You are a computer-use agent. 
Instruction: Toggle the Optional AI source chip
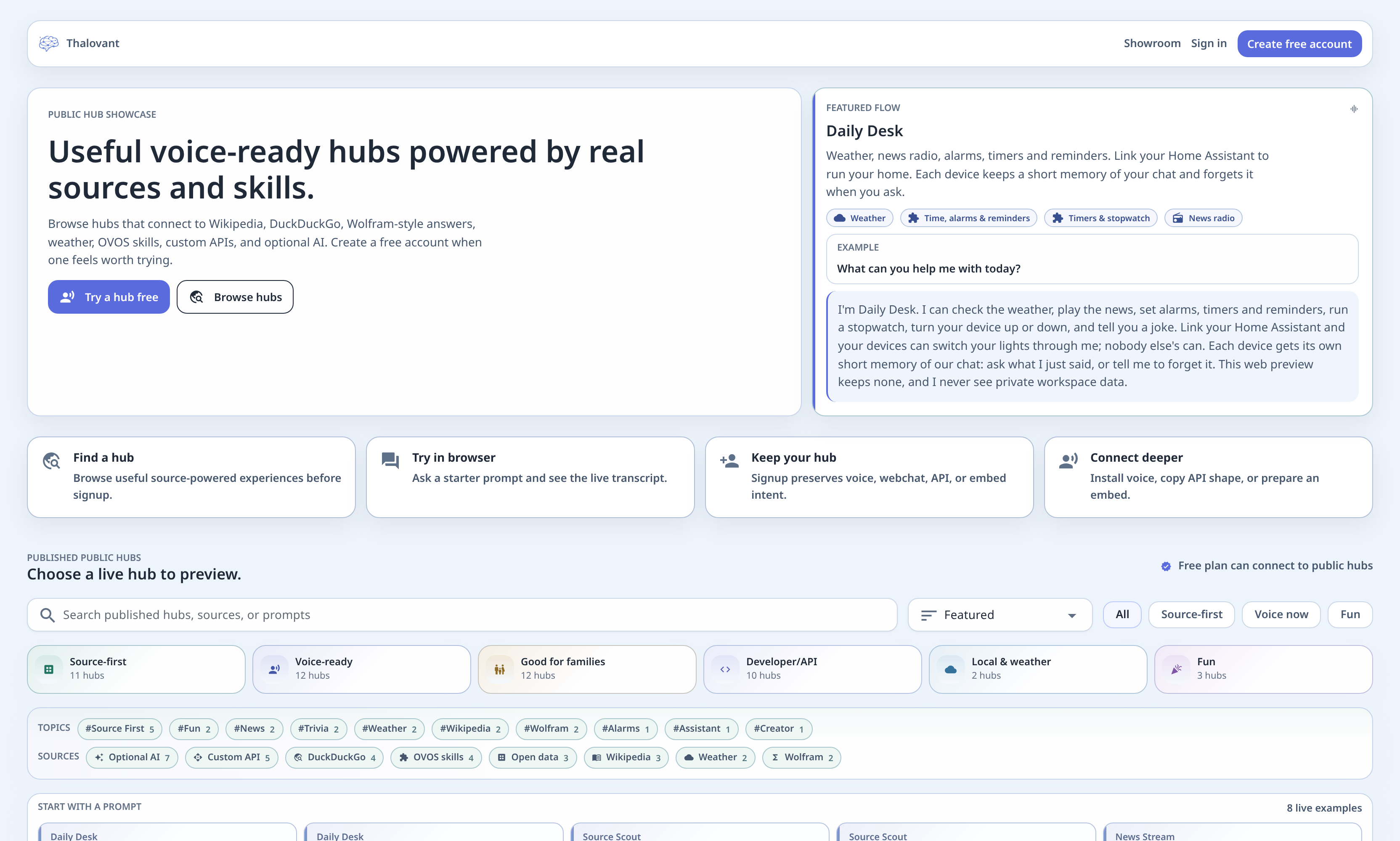coord(132,758)
